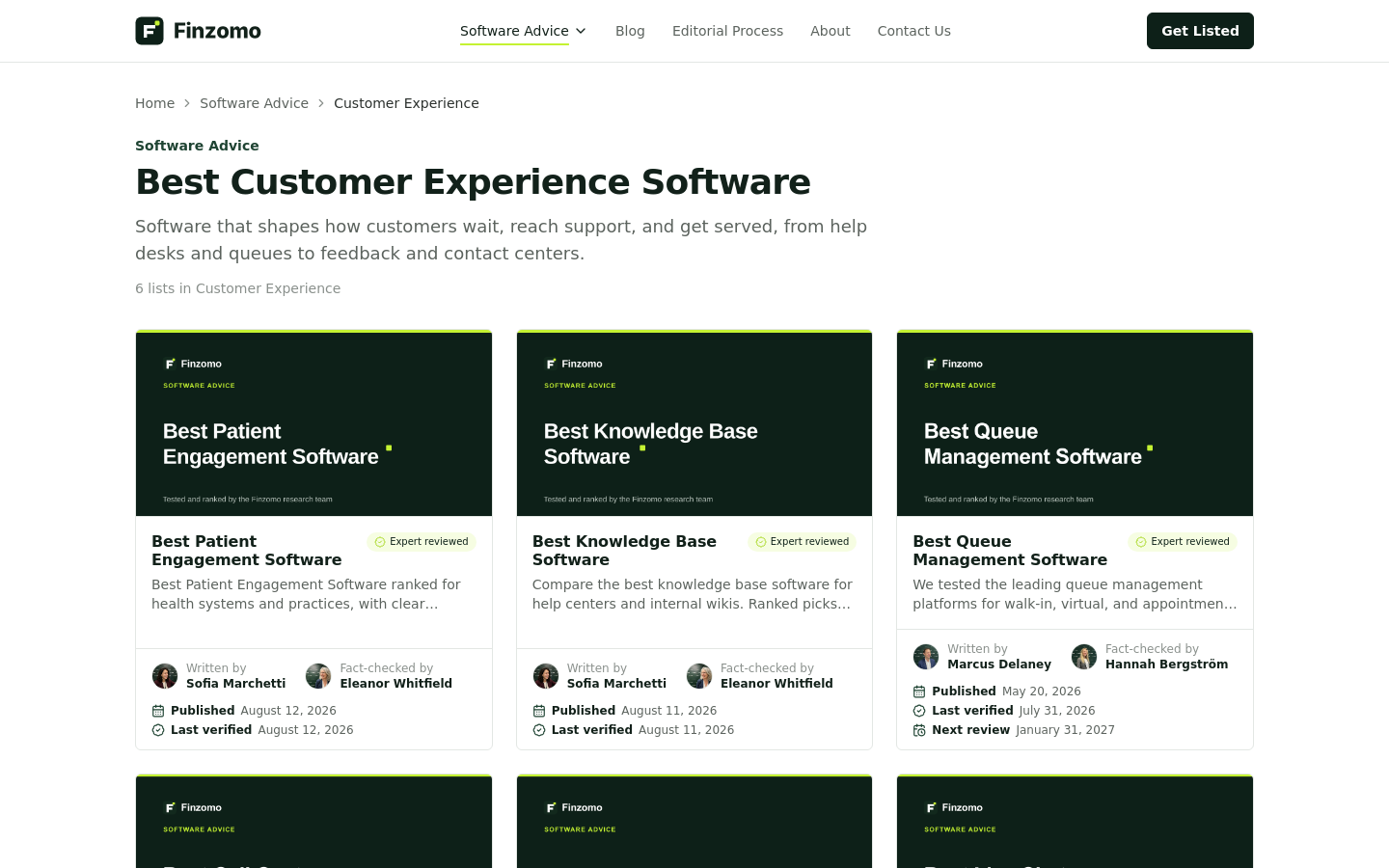1389x868 pixels.
Task: Click calendar icon beside Published August 11, 2026
Action: (x=539, y=711)
